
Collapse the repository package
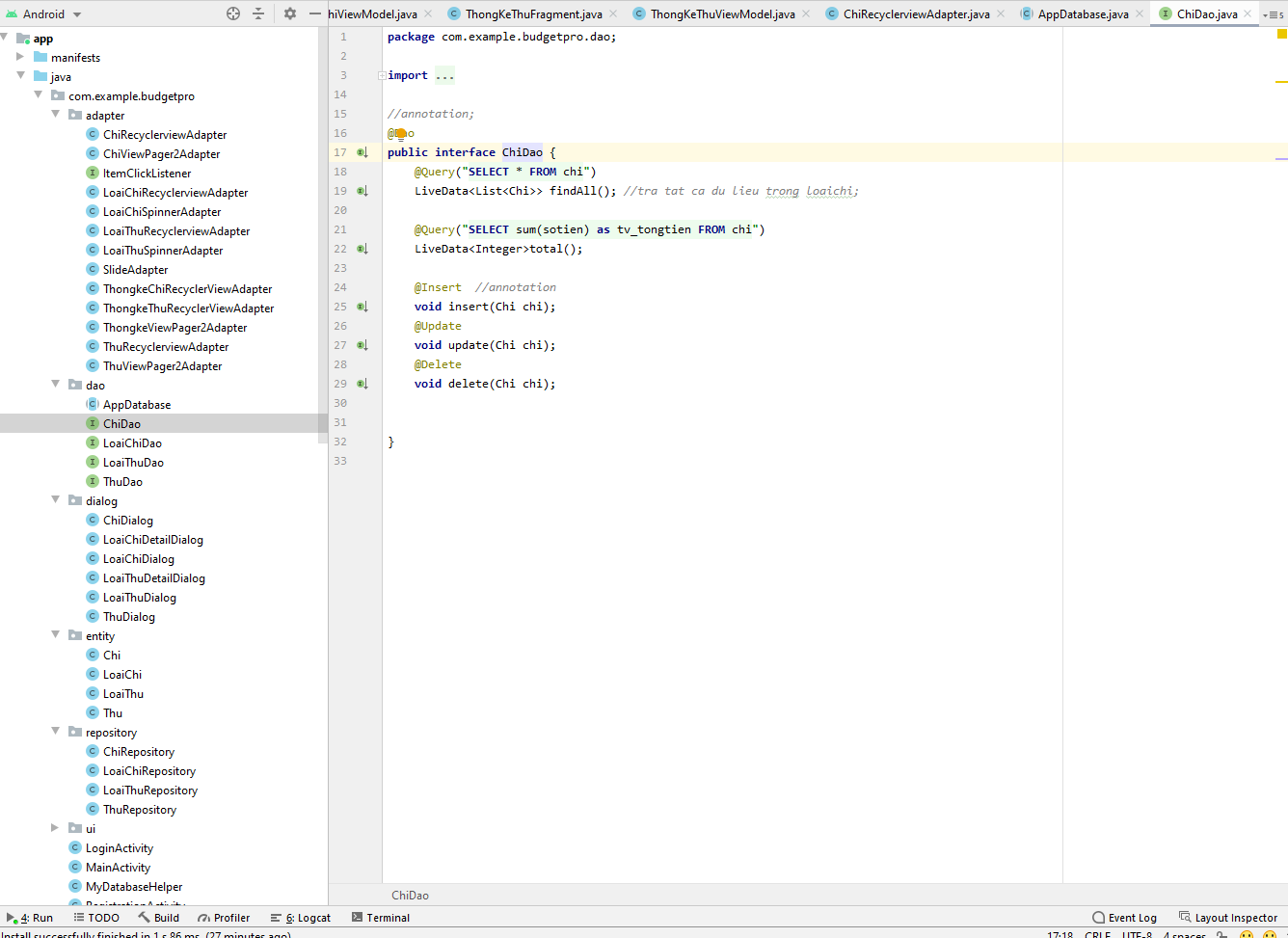(55, 732)
